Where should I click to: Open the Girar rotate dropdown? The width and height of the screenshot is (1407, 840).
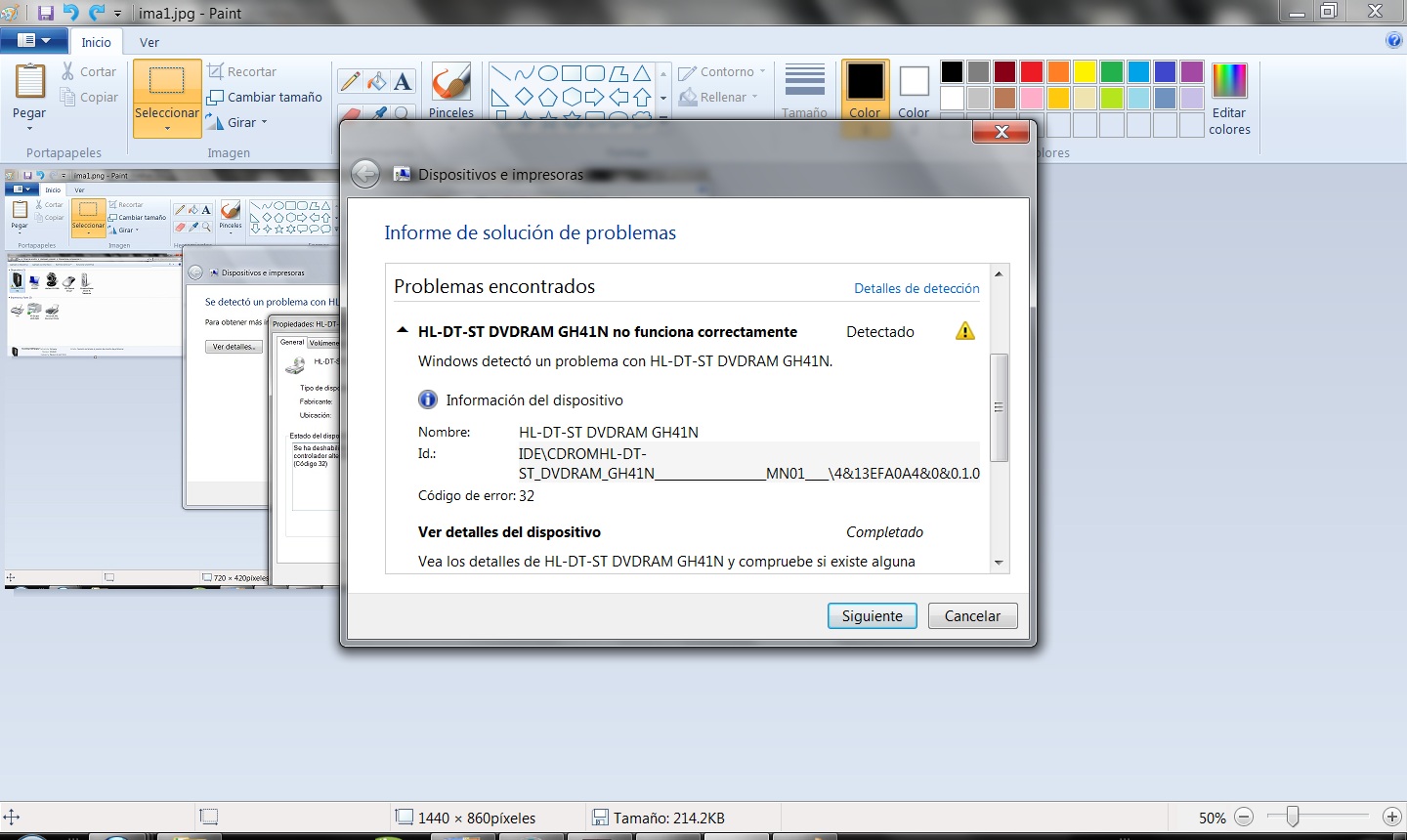[x=237, y=122]
